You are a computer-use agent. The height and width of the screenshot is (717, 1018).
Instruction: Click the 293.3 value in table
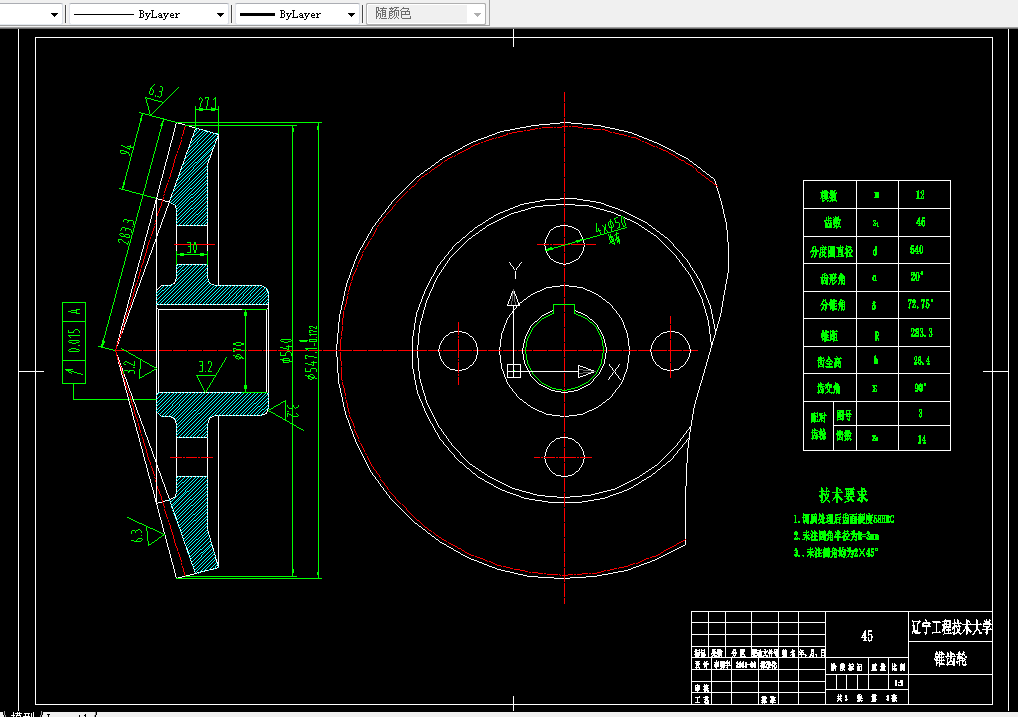921,333
